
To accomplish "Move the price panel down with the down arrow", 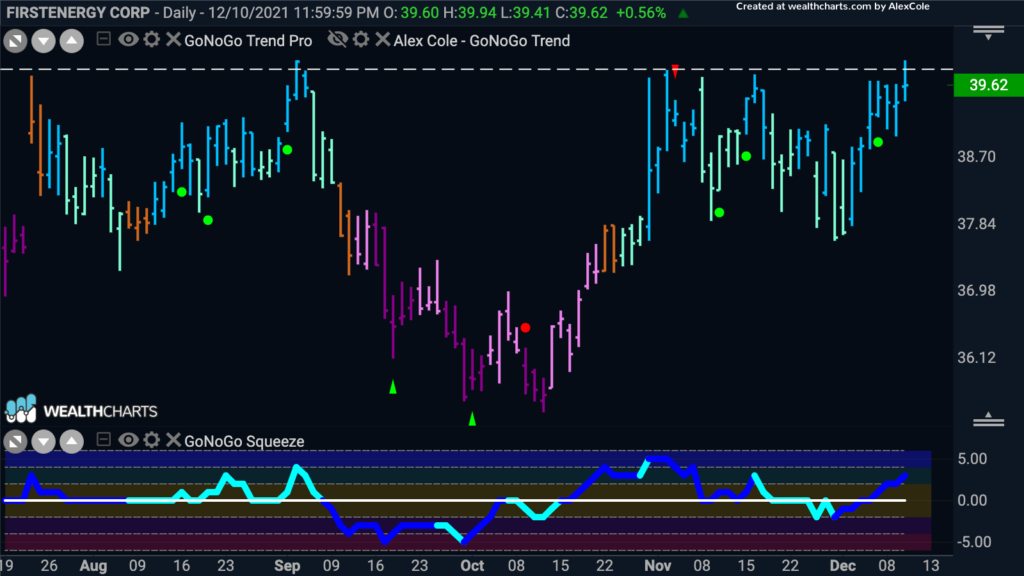I will point(44,41).
